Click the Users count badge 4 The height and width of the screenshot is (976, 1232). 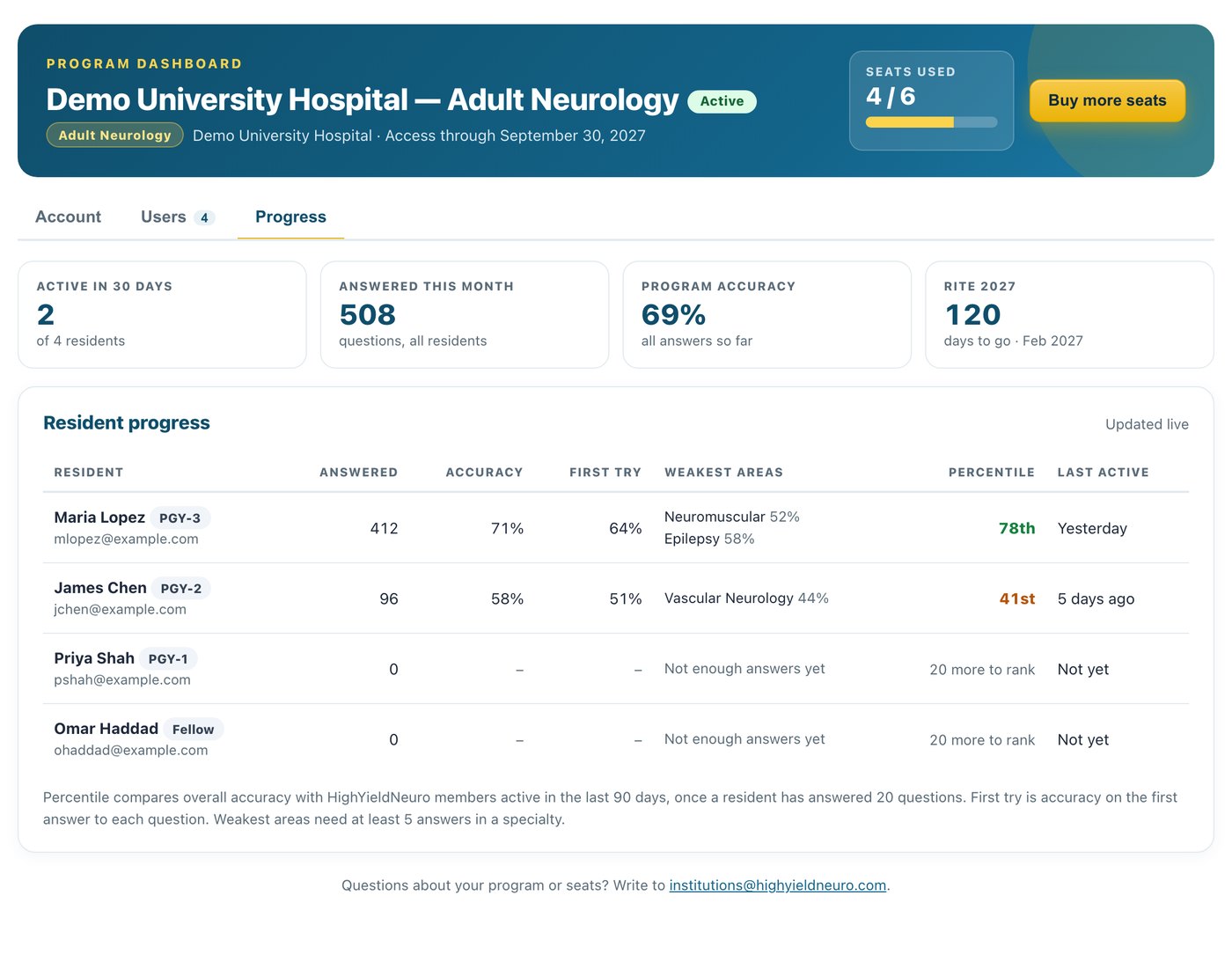tap(204, 217)
